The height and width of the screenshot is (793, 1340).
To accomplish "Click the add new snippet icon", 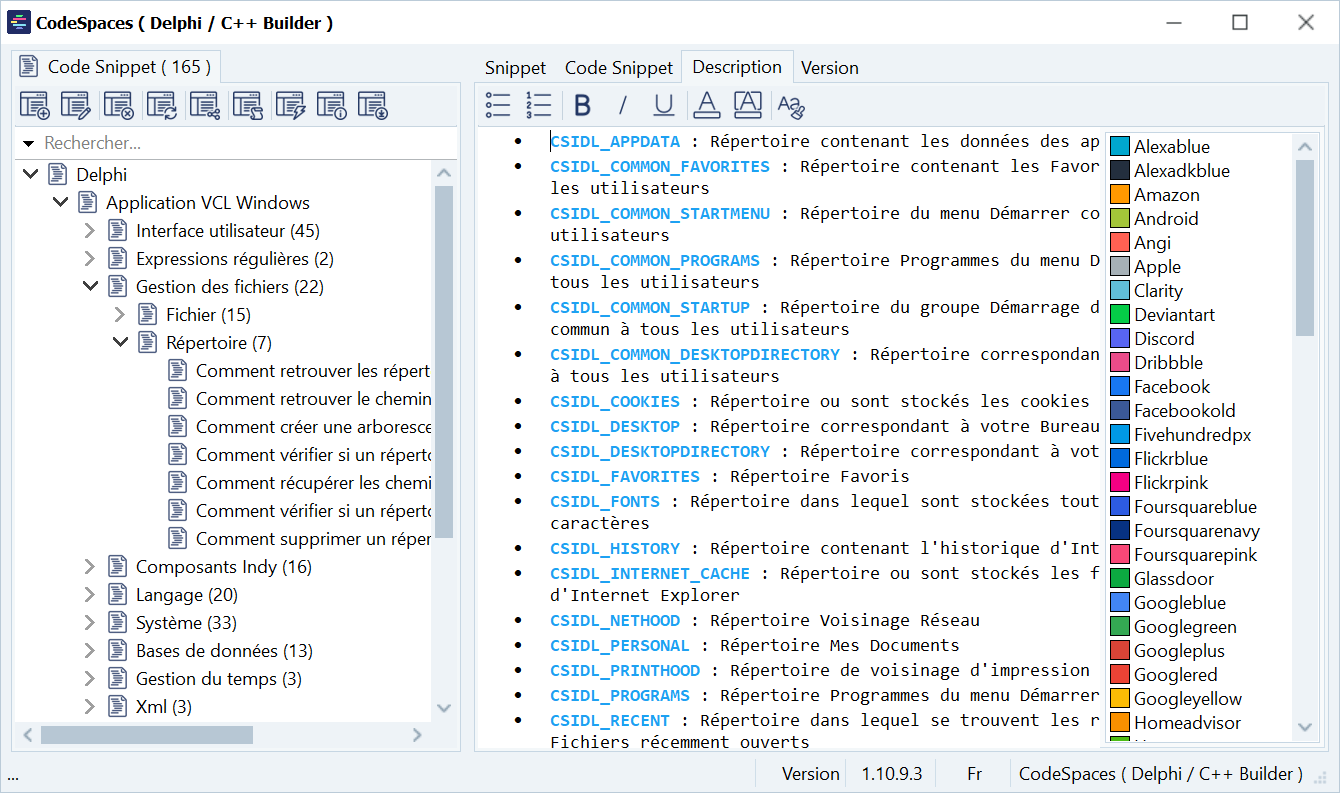I will coord(34,105).
